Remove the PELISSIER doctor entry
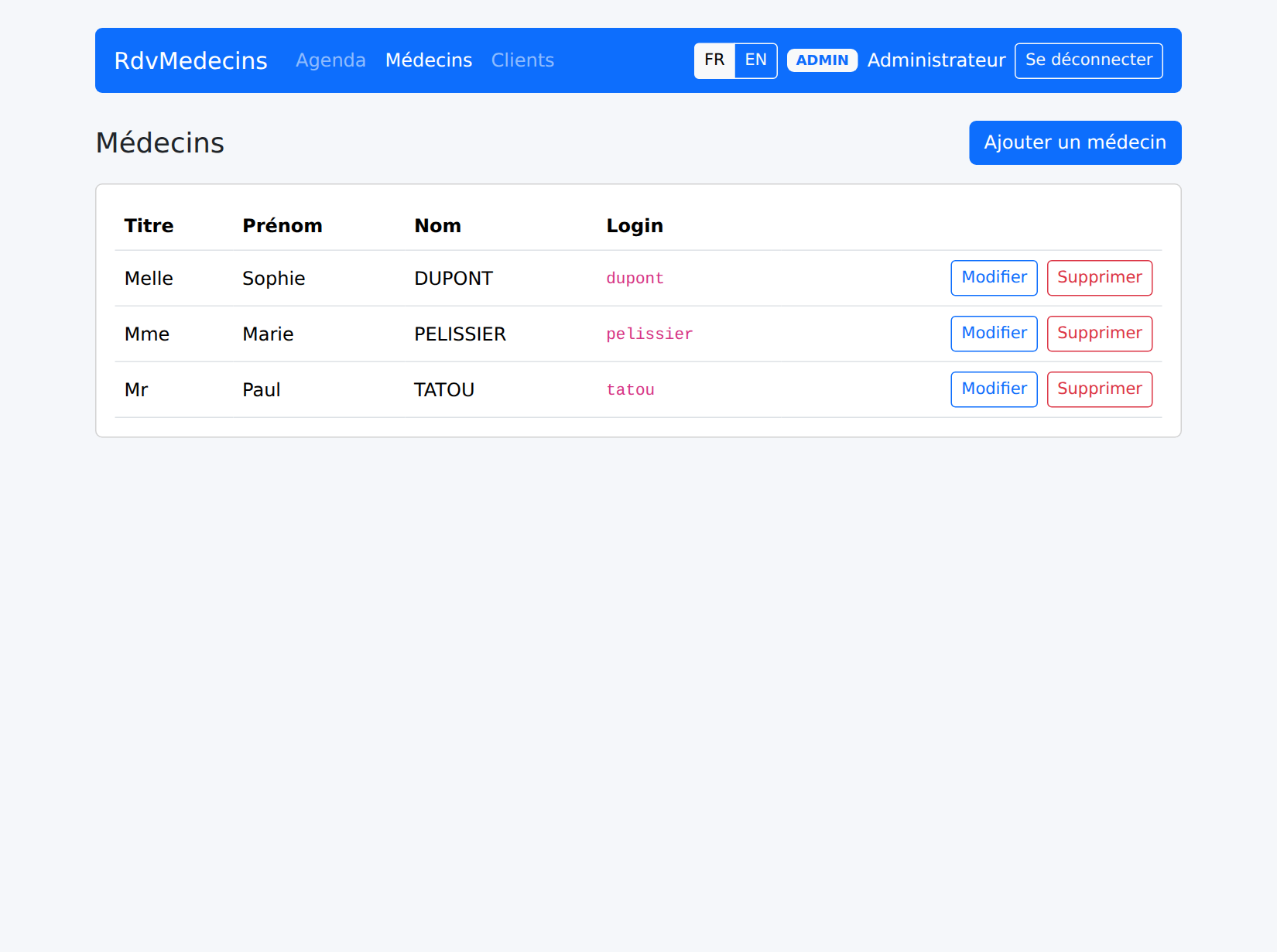The width and height of the screenshot is (1277, 952). coord(1100,334)
